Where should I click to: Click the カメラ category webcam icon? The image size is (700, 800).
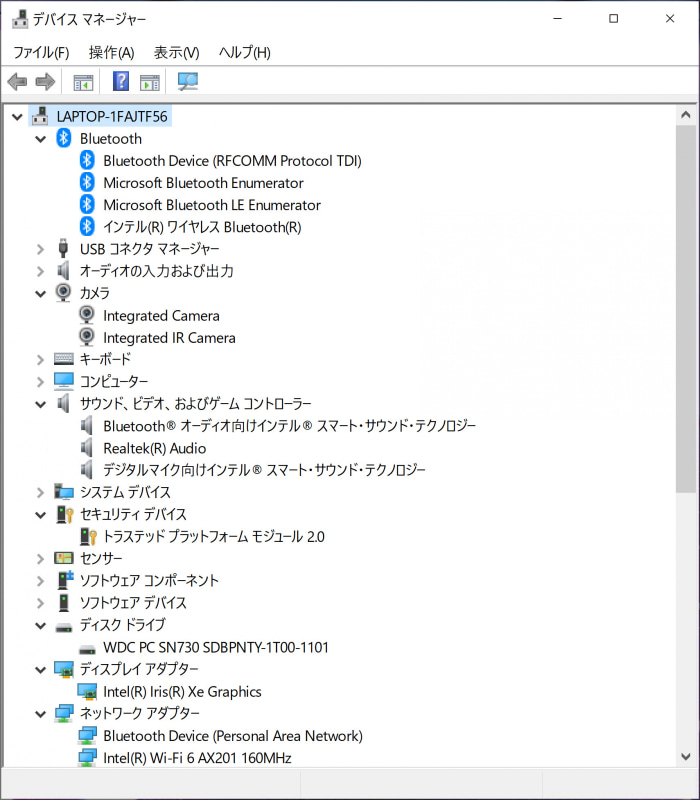[63, 292]
